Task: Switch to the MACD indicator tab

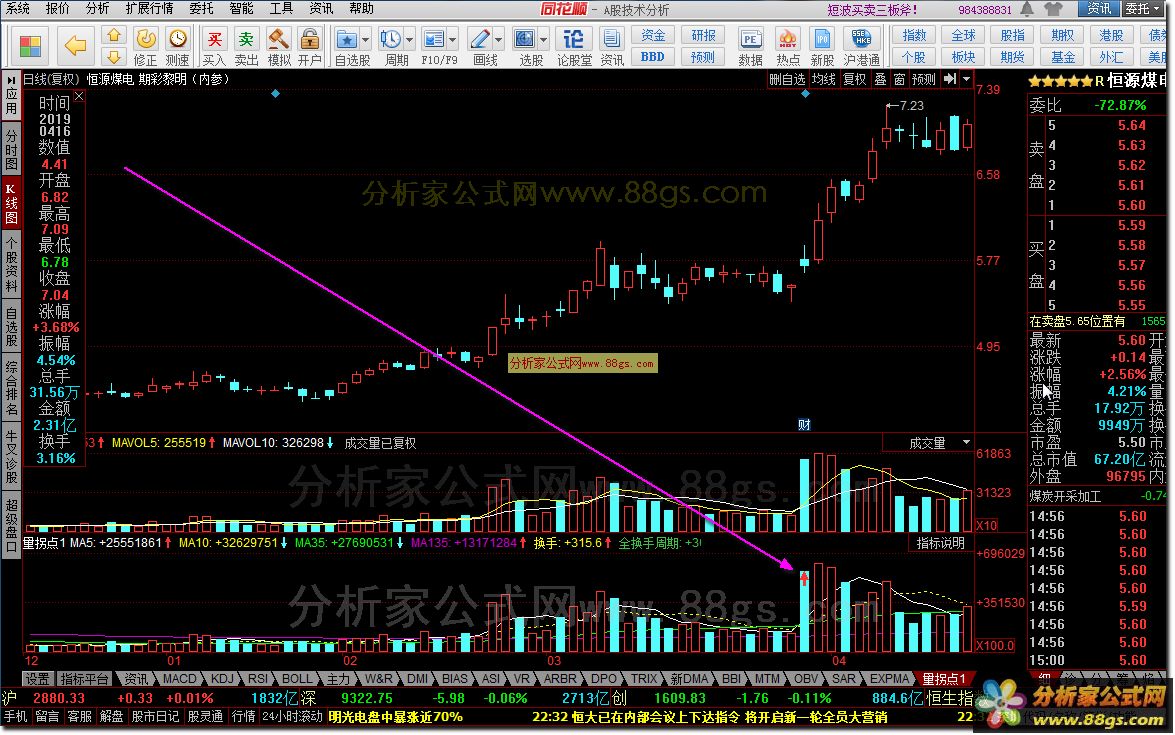Action: (180, 679)
